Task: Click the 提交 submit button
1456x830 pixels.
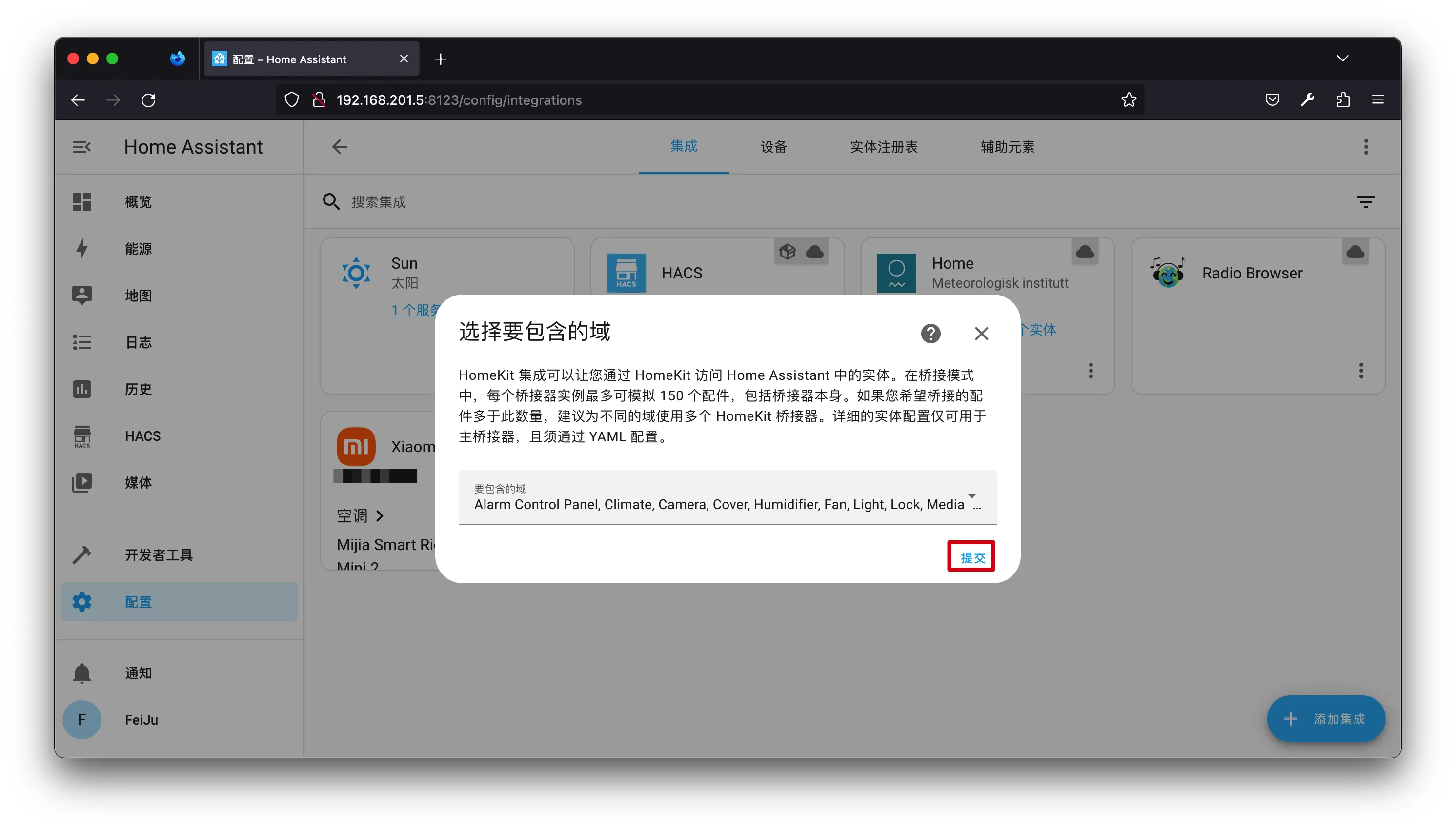Action: (x=971, y=557)
